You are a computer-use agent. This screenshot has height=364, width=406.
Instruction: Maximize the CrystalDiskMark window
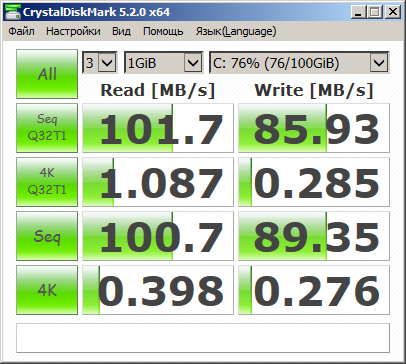coord(375,12)
